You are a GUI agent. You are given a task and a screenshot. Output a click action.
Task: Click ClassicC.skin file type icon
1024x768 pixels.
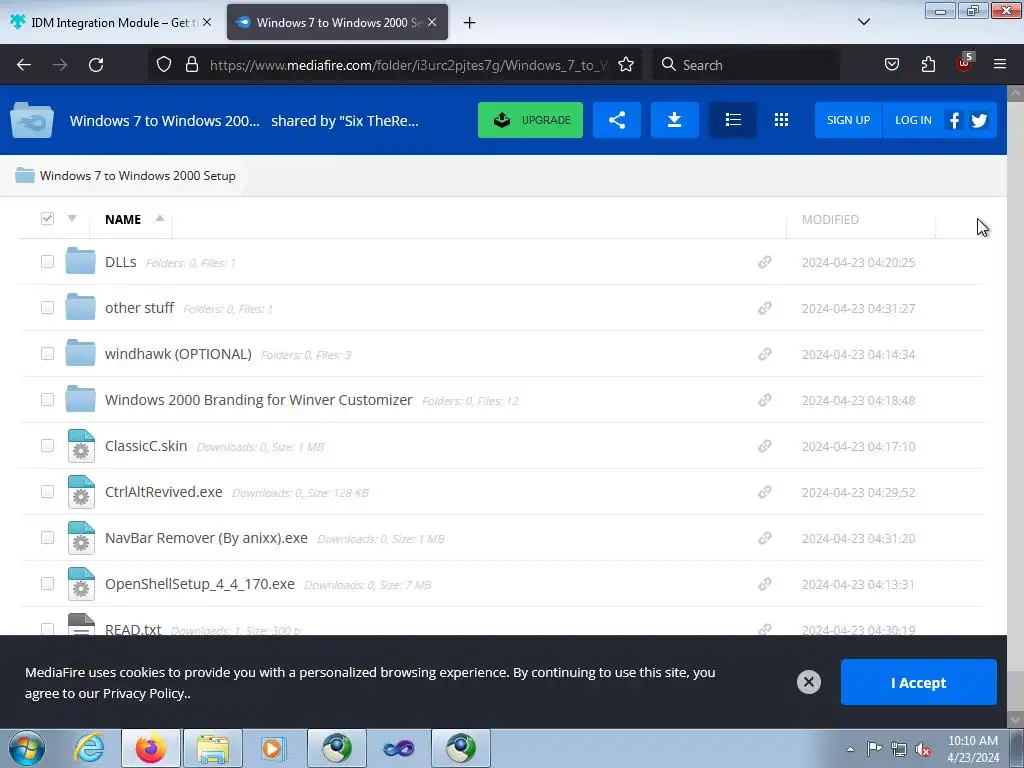click(x=81, y=446)
